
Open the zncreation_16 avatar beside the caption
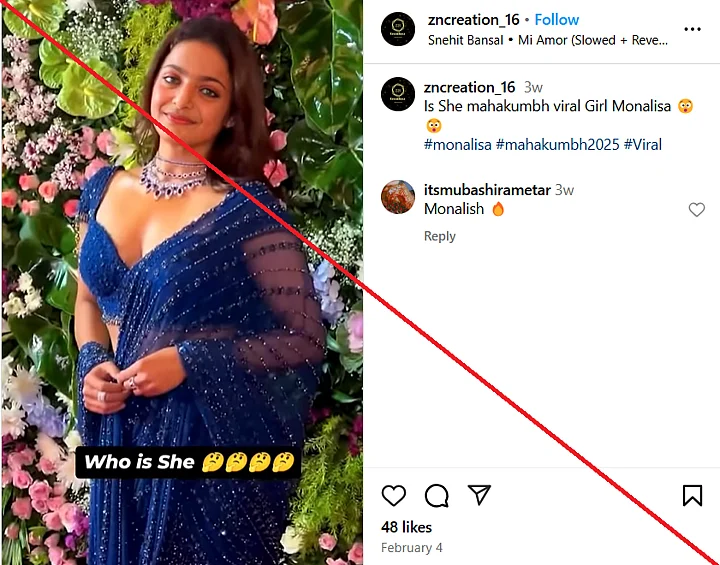click(x=398, y=95)
